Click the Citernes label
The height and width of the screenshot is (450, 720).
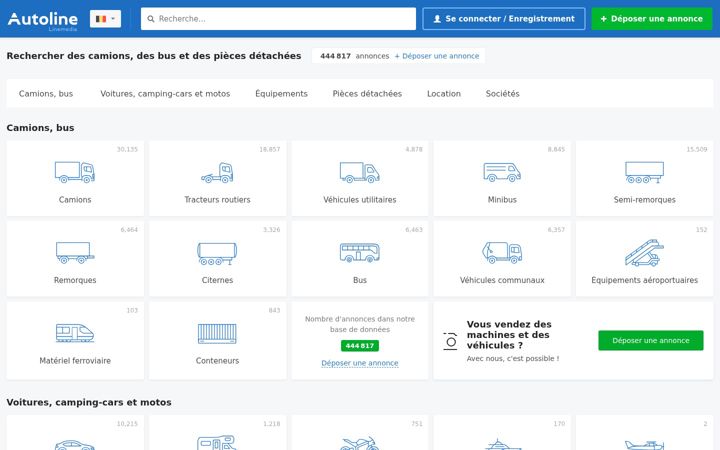[217, 280]
